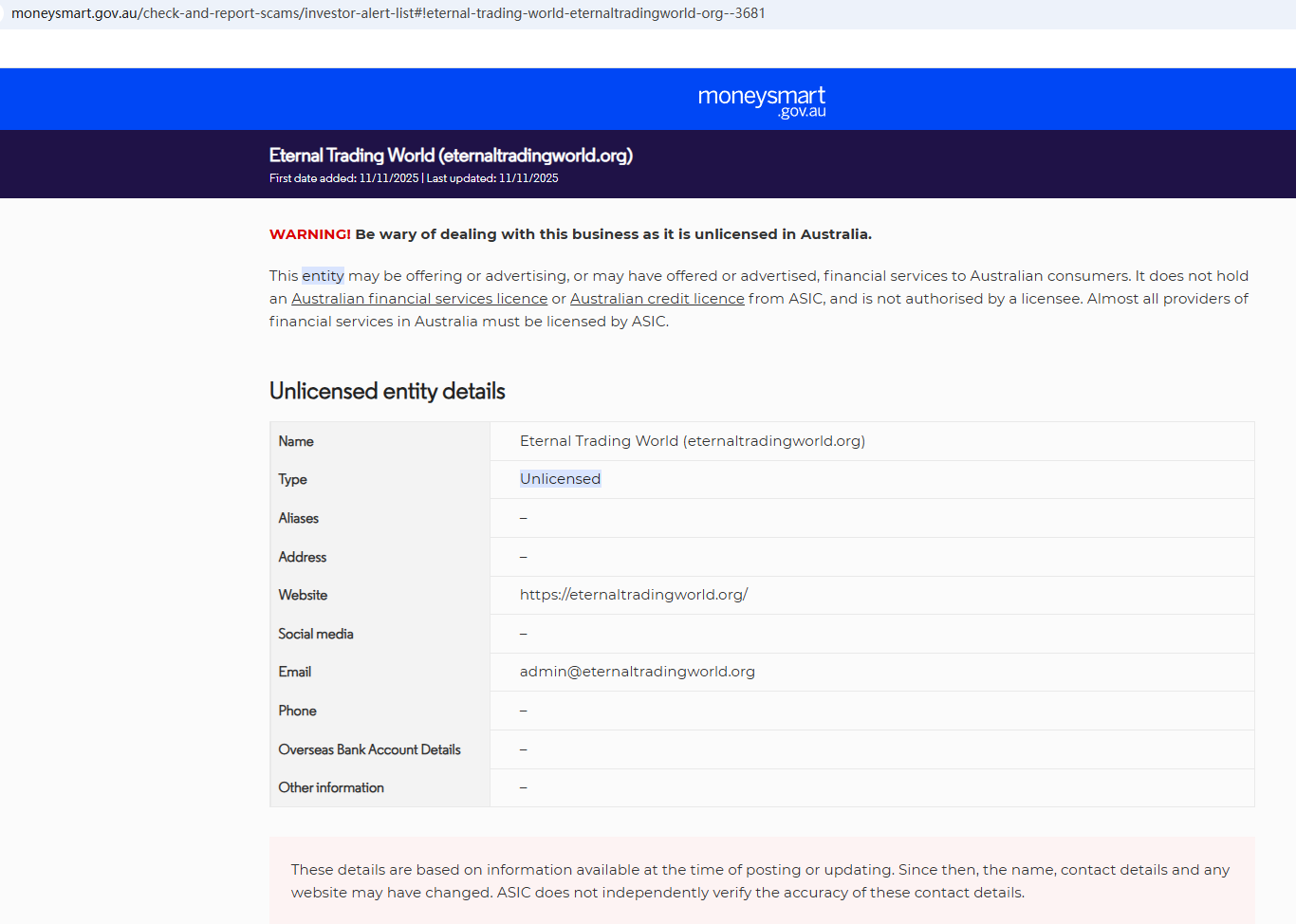Click the Name row label
Image resolution: width=1296 pixels, height=924 pixels.
coord(296,441)
